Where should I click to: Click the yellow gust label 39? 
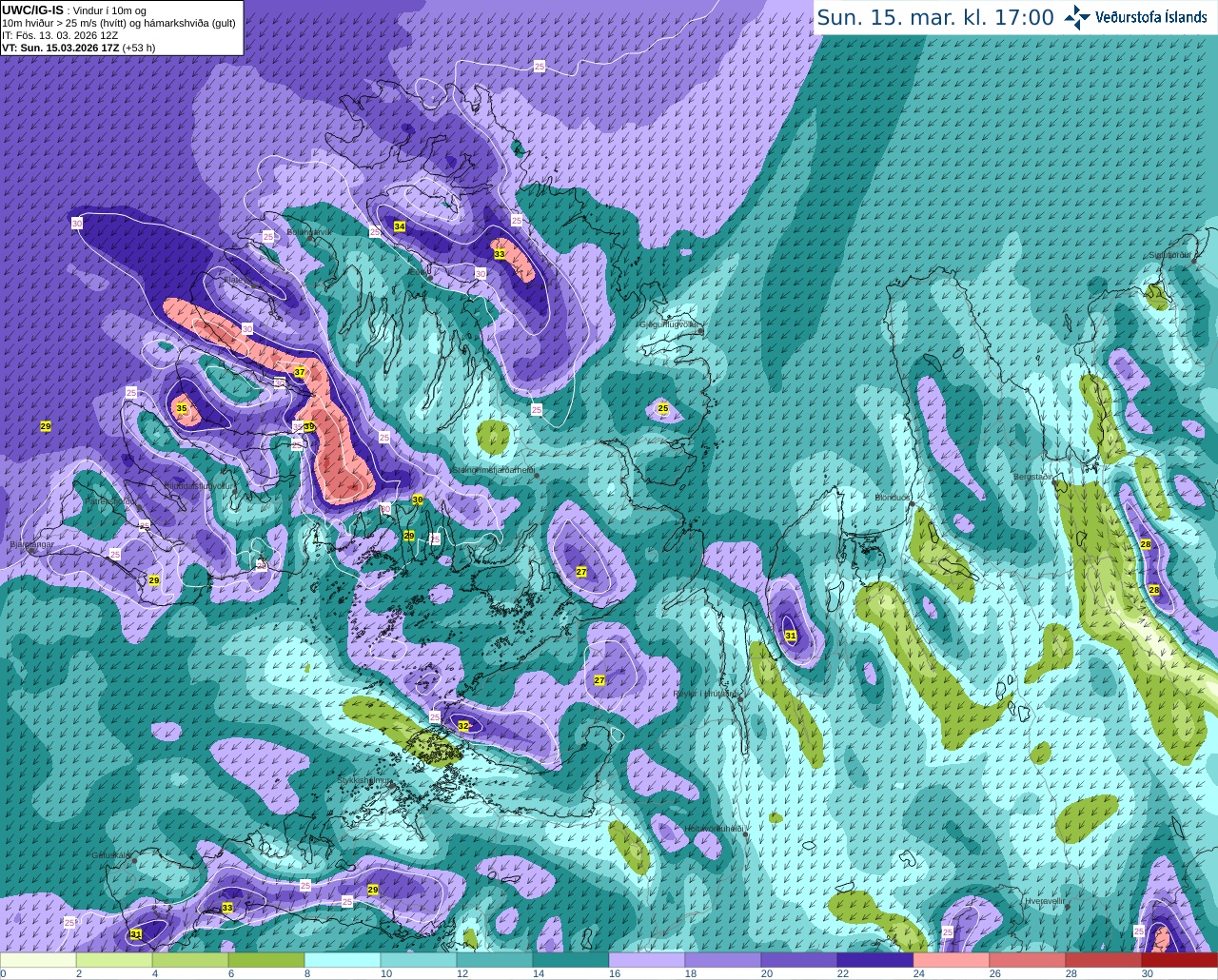[309, 426]
